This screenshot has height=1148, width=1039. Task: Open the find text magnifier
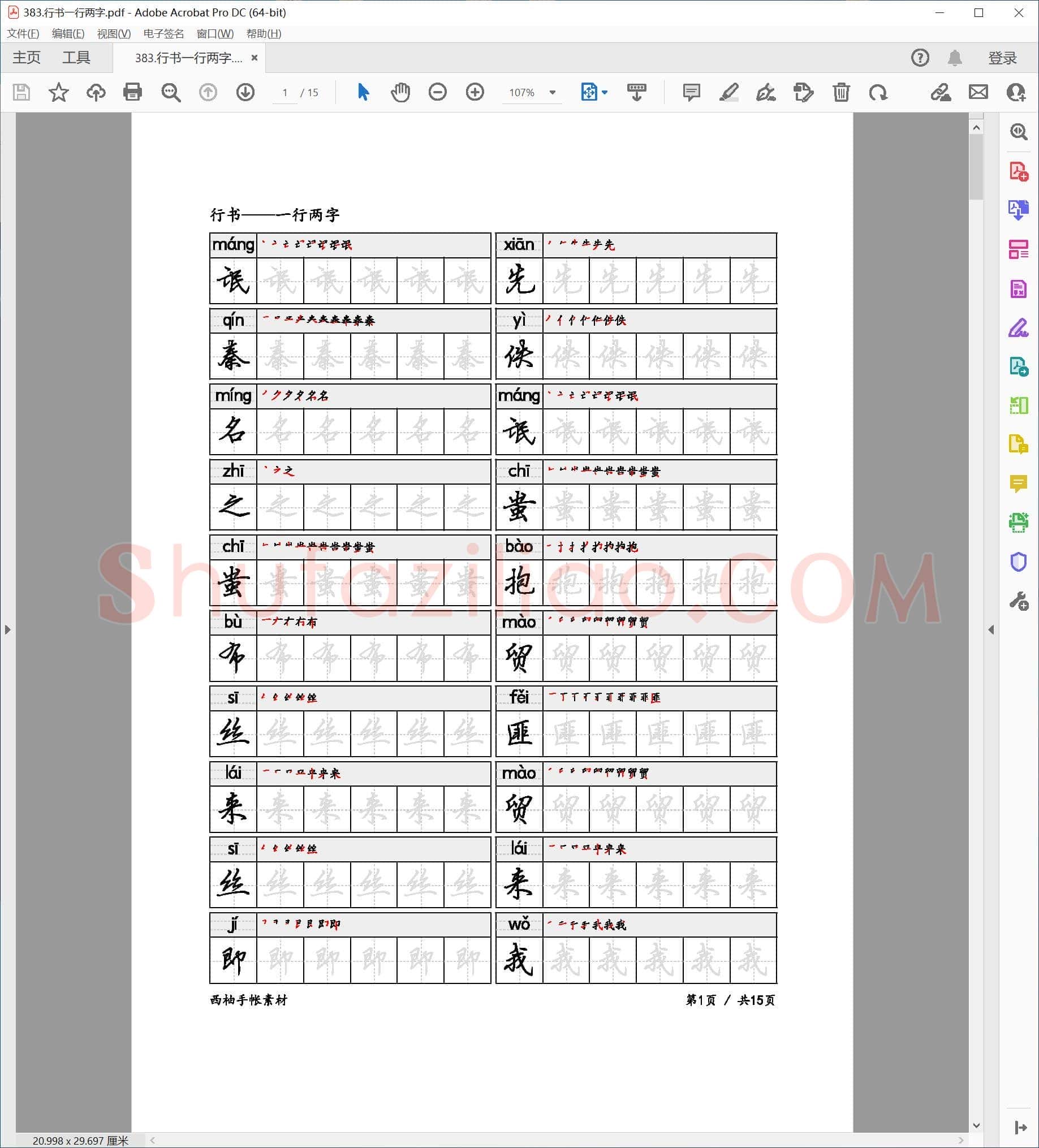[x=170, y=92]
